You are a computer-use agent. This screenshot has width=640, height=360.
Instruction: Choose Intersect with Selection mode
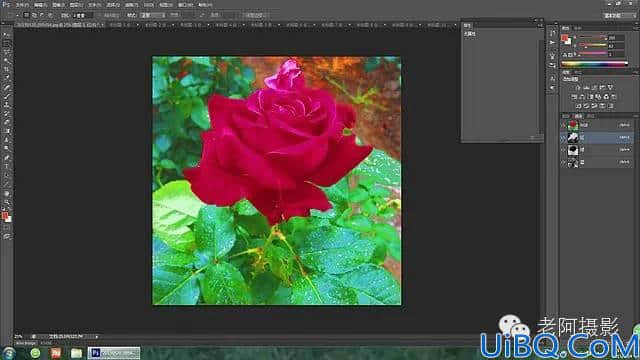pos(50,15)
